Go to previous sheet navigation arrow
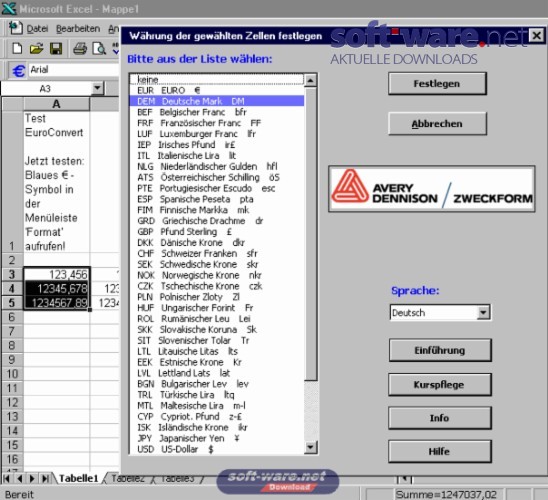 tap(20, 478)
